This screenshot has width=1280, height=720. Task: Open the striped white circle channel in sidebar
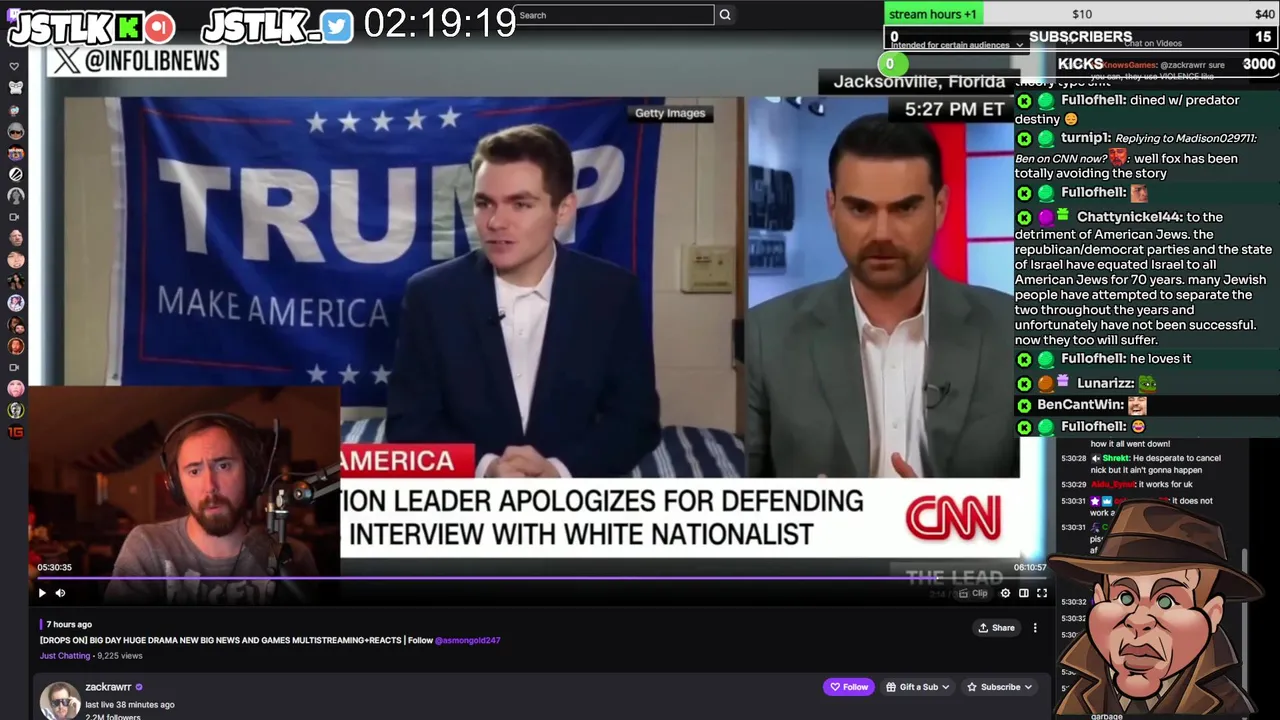pos(15,174)
